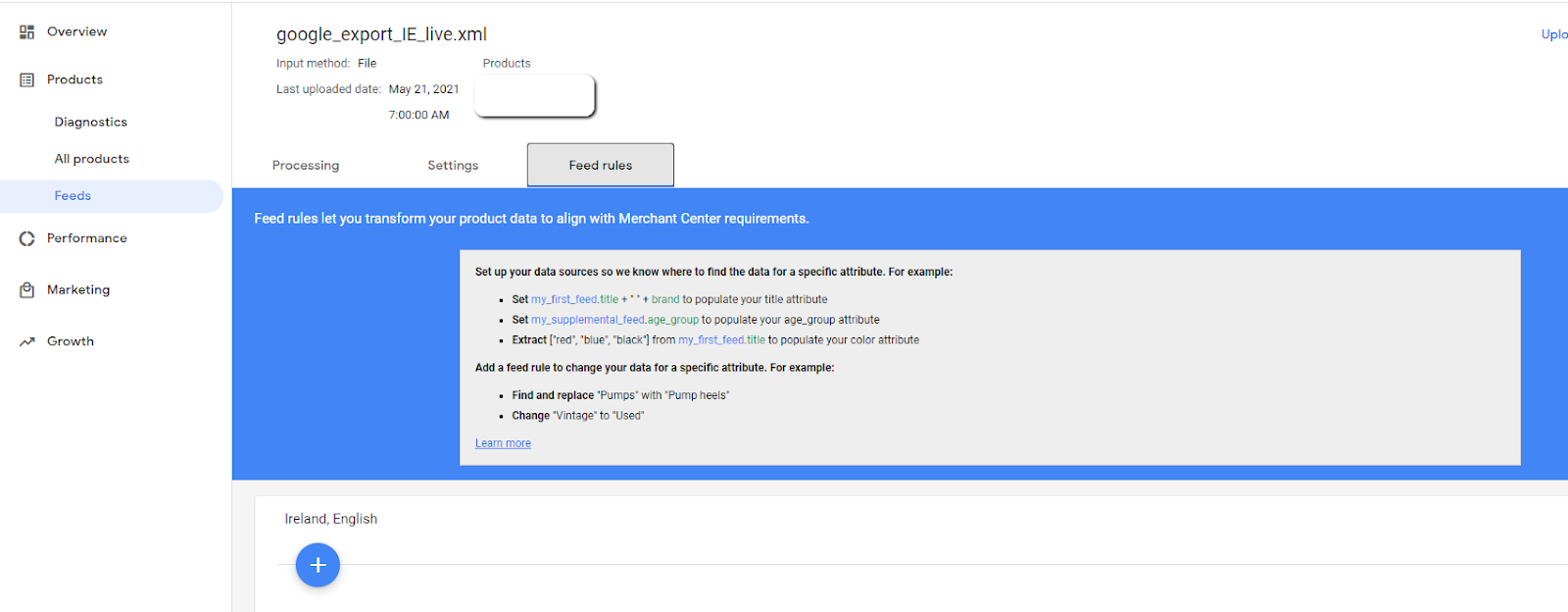
Task: Switch to Settings tab
Action: 453,166
